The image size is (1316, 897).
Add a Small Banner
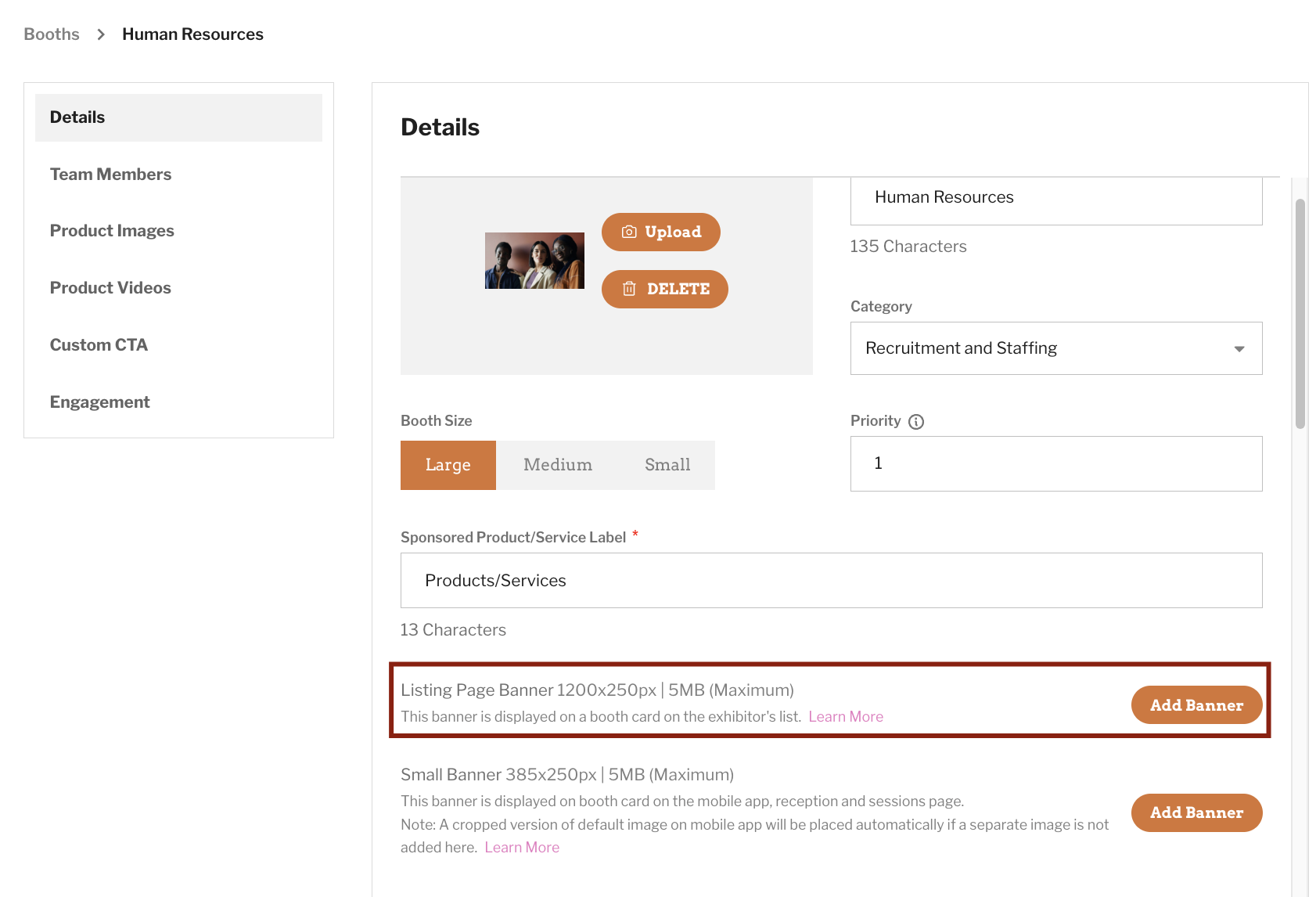(1196, 812)
